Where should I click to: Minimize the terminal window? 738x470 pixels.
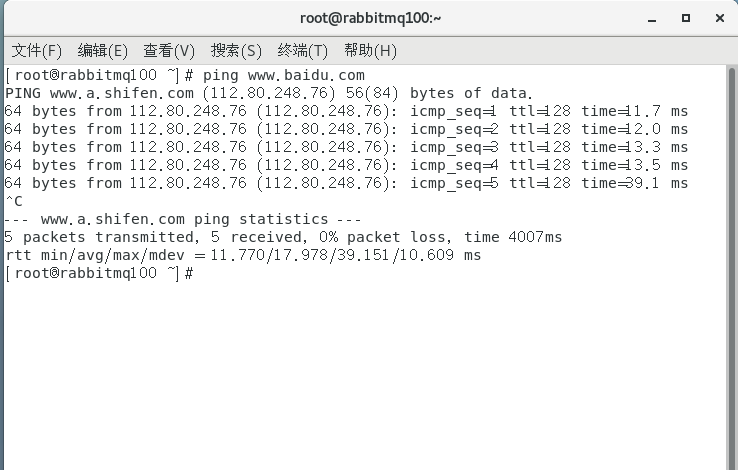pos(651,18)
